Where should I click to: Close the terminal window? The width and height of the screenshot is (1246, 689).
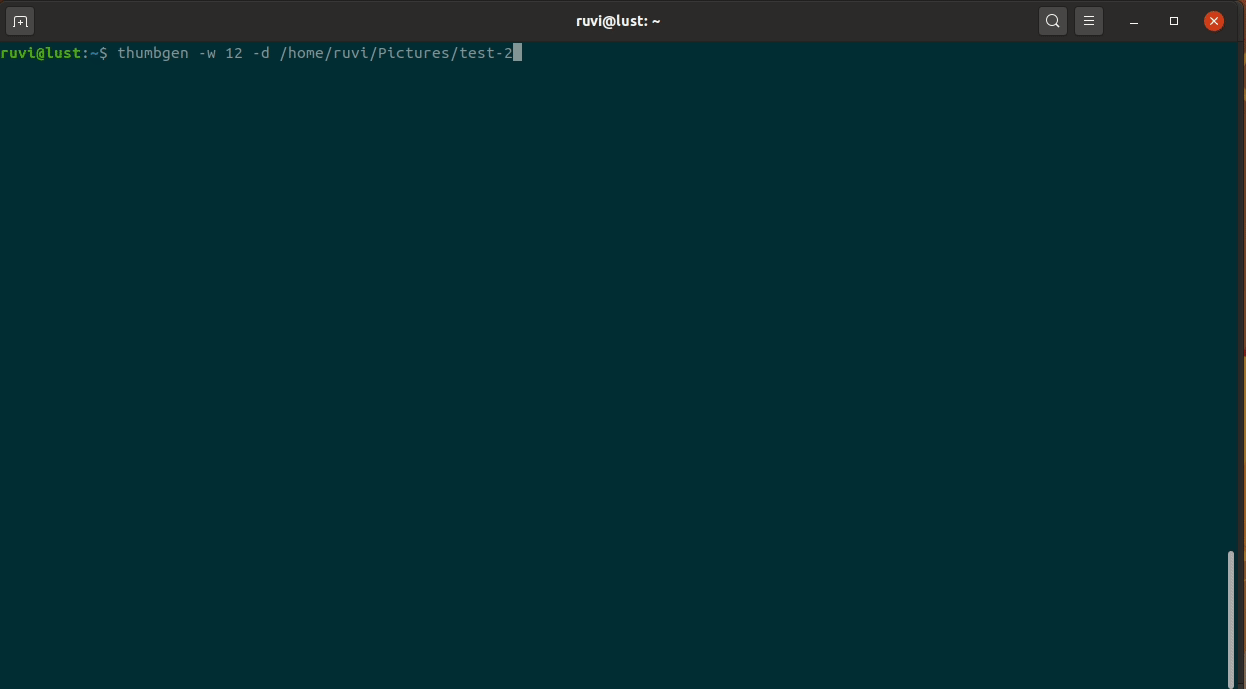click(1213, 21)
